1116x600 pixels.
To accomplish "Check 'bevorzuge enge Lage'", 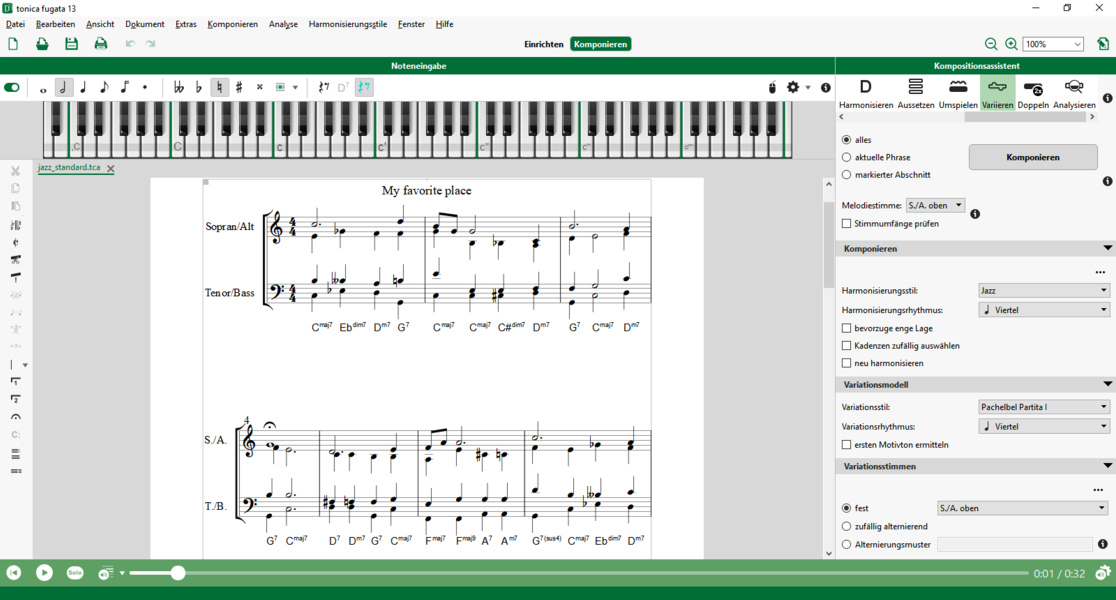I will tap(846, 328).
